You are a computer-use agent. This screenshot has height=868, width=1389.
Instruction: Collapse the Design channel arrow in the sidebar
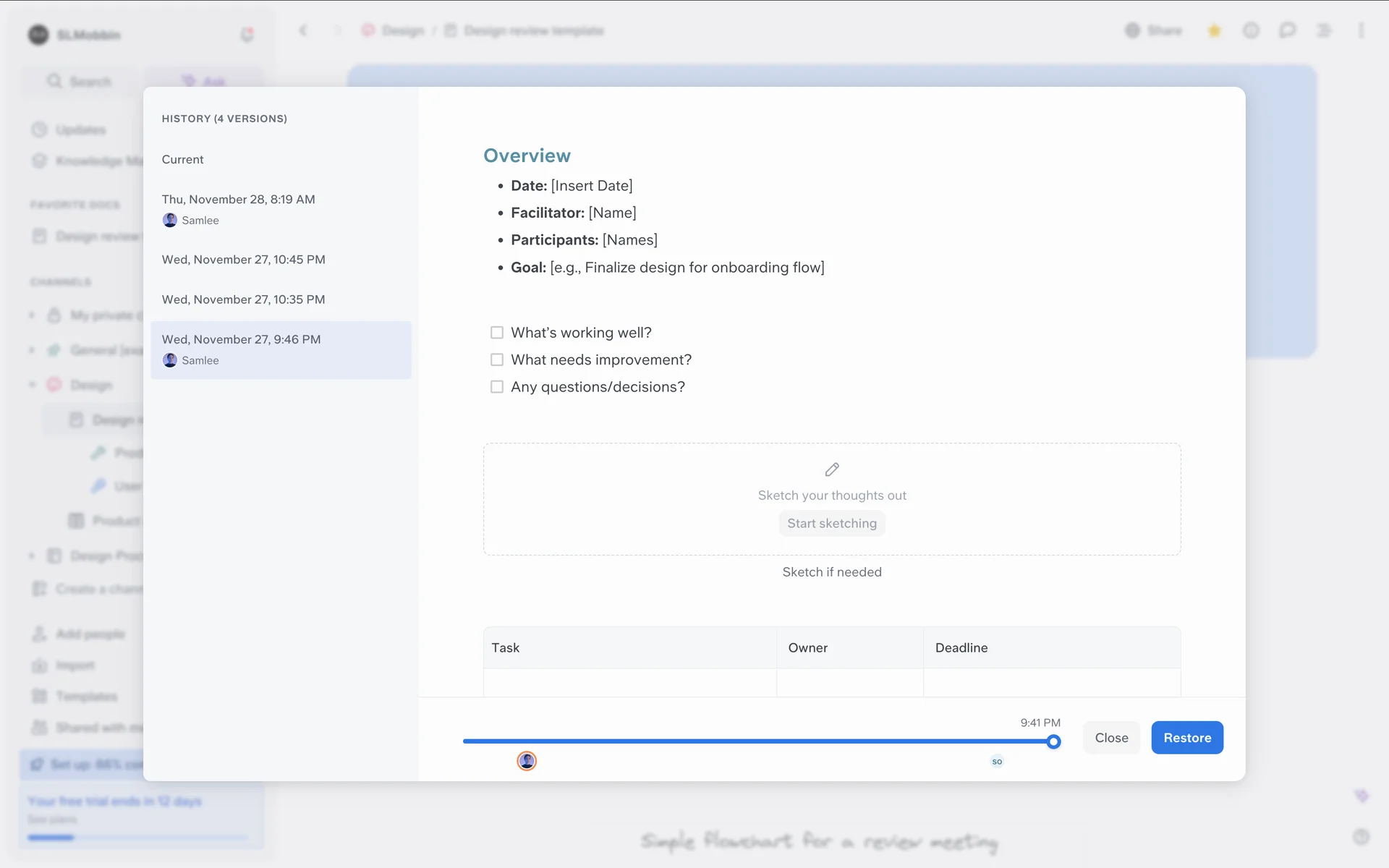coord(32,385)
